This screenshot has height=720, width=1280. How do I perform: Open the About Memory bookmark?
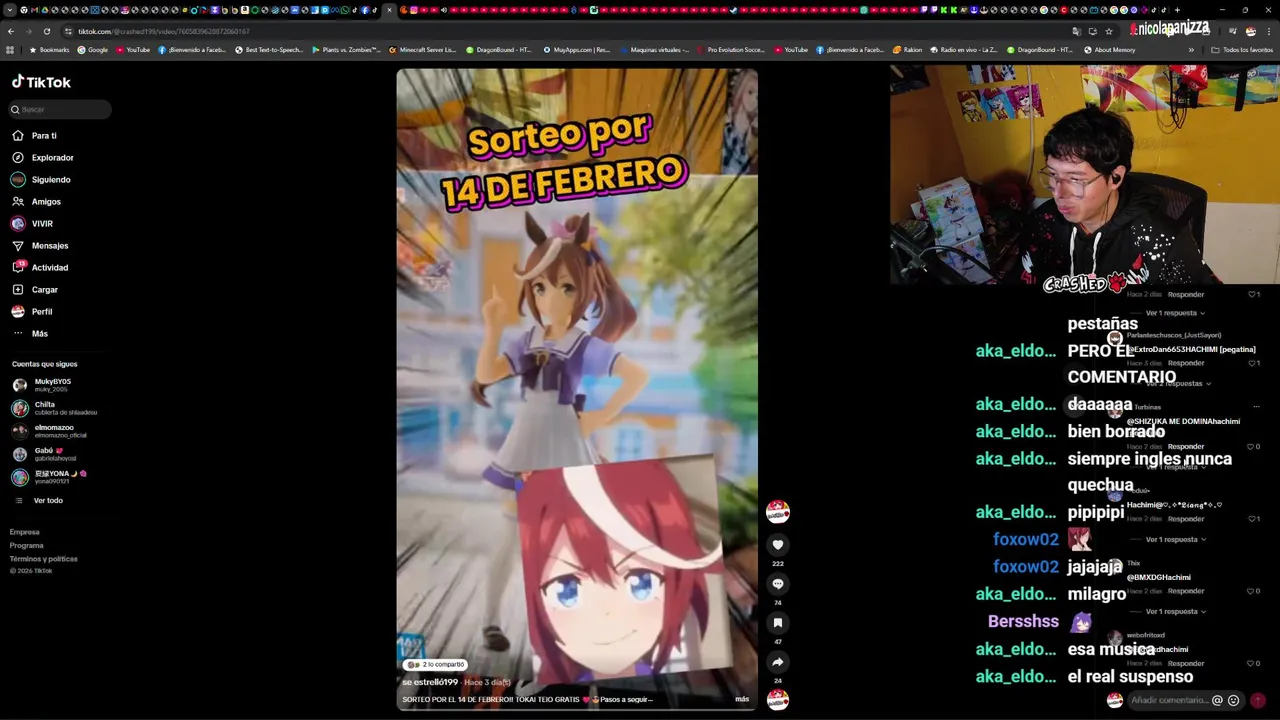pyautogui.click(x=1108, y=50)
